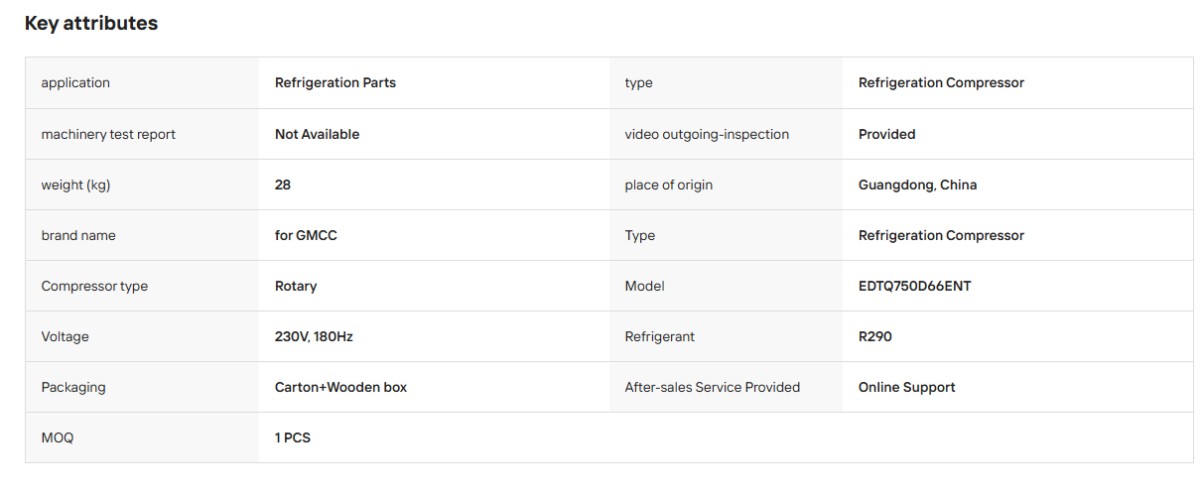Click the 230V, 180Hz voltage value
The image size is (1200, 496).
(314, 337)
